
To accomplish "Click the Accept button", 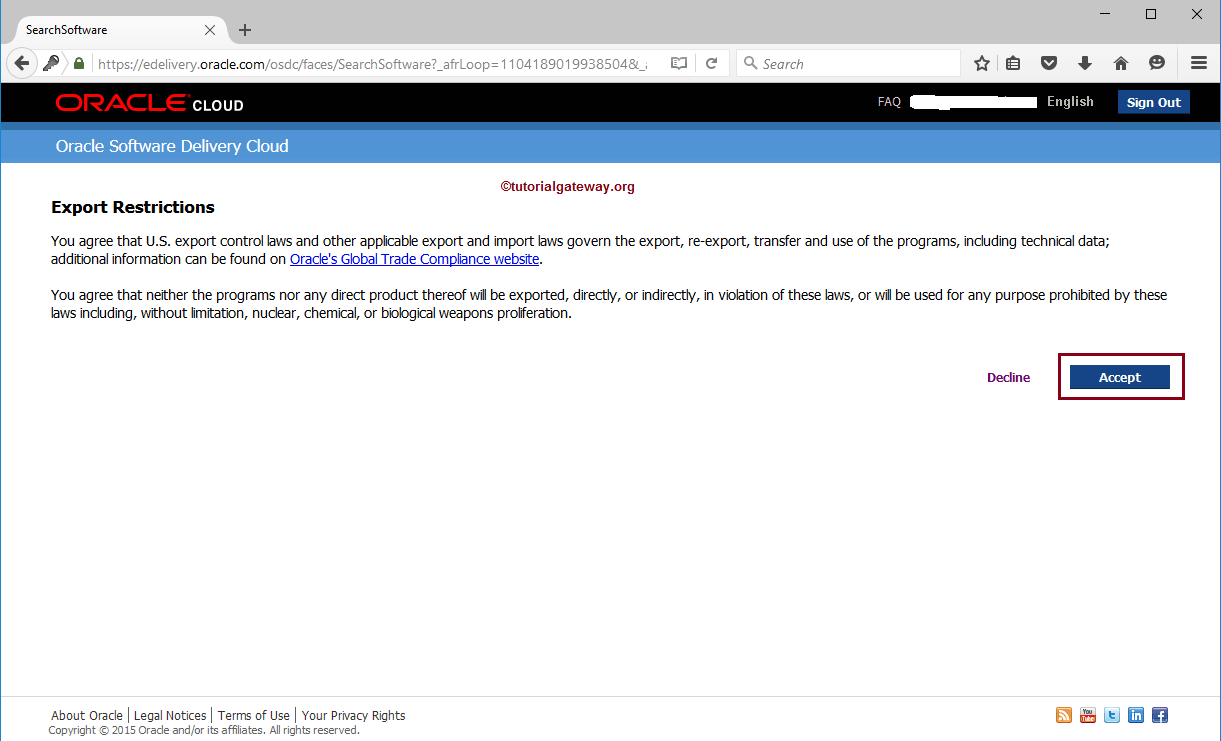I will [x=1120, y=377].
